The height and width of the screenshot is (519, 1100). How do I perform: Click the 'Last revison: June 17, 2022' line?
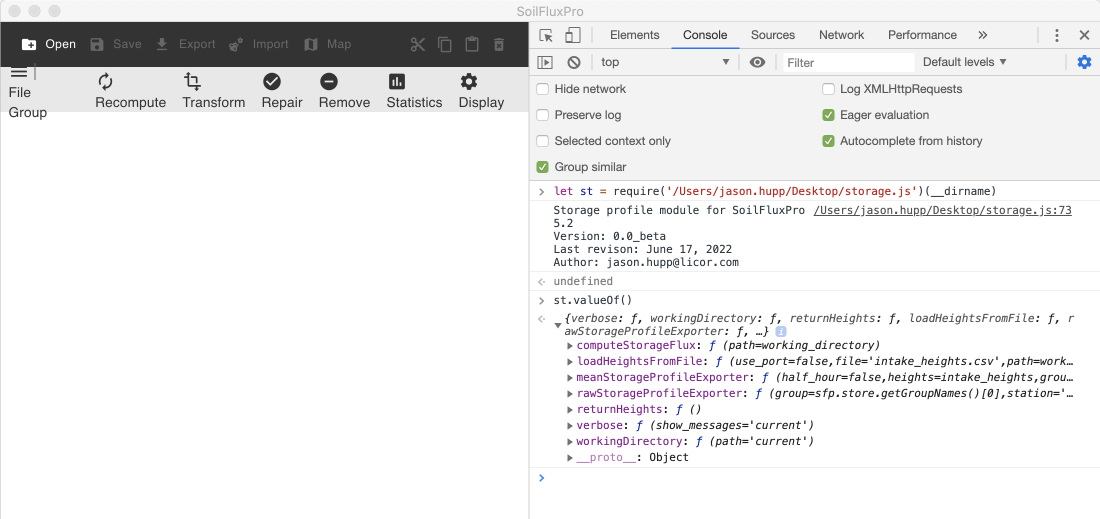[x=643, y=250]
